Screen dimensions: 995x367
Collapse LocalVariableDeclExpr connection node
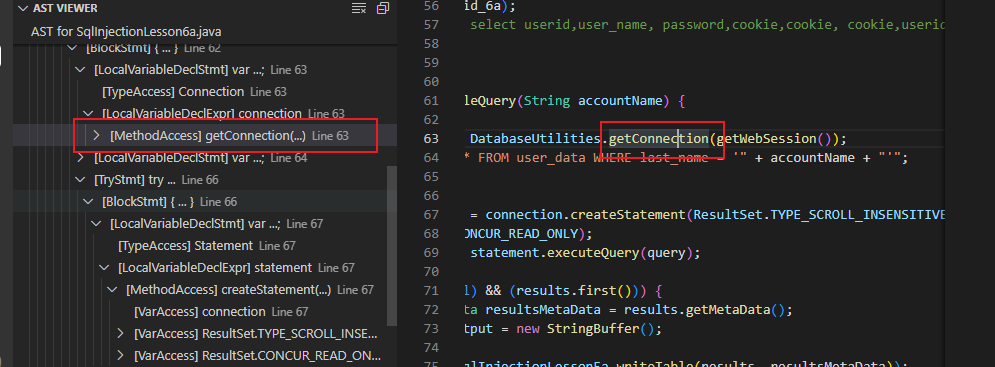pyautogui.click(x=88, y=114)
